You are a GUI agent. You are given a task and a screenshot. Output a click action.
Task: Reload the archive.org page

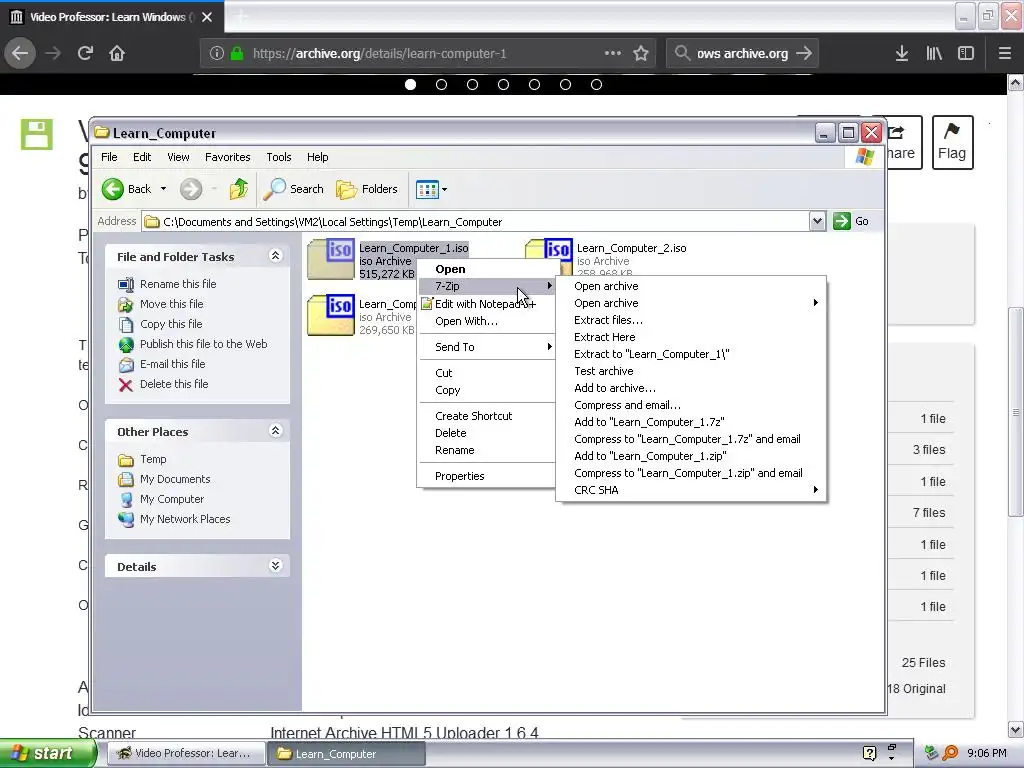tap(85, 54)
